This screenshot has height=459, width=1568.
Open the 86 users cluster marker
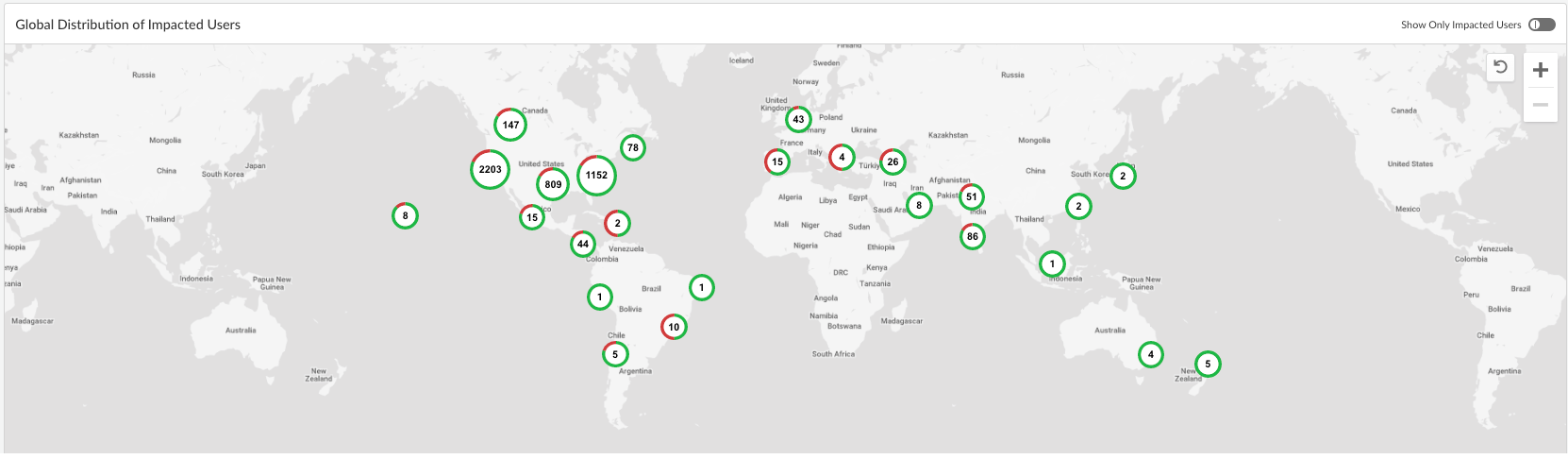pyautogui.click(x=973, y=236)
